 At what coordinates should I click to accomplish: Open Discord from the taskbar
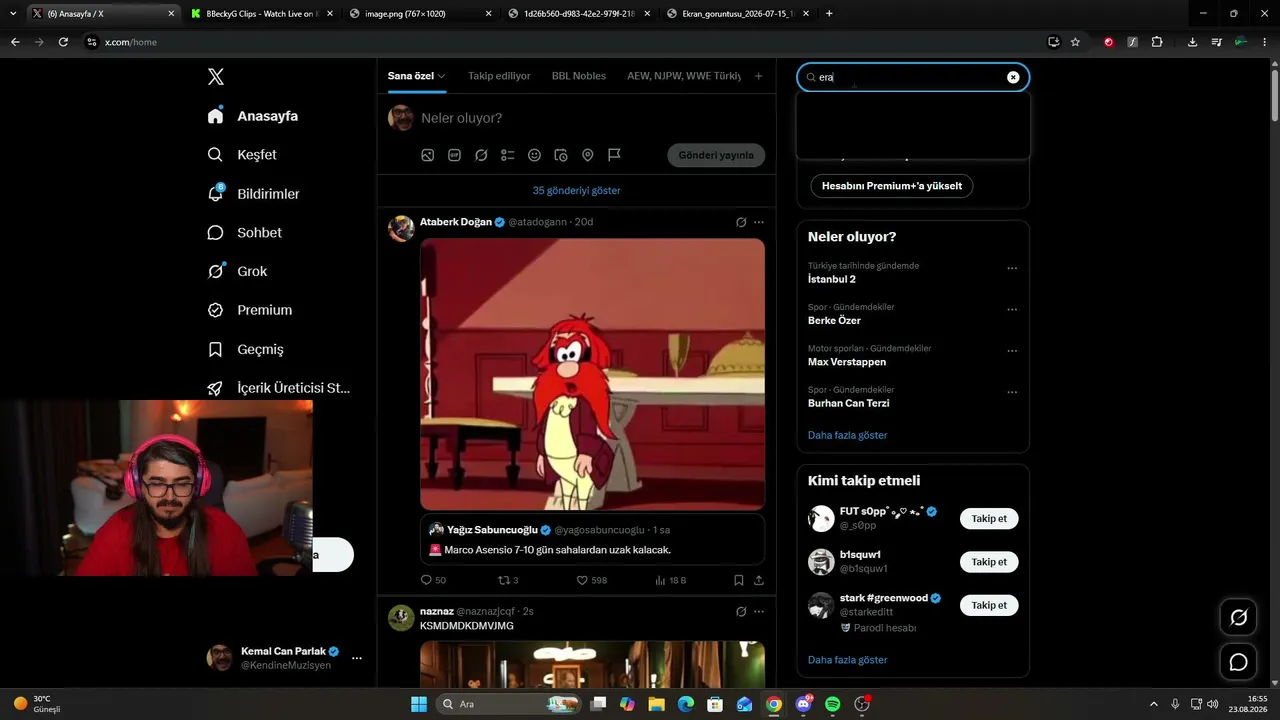tap(803, 704)
